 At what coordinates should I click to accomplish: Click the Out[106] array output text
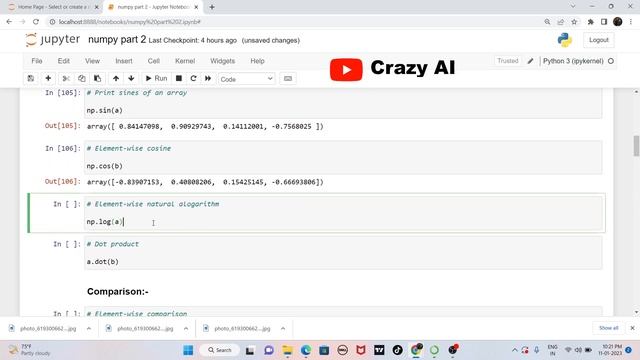(205, 182)
